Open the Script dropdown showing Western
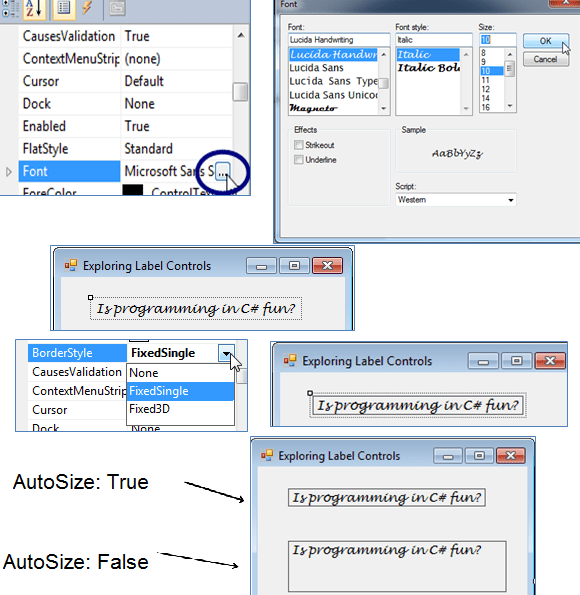The width and height of the screenshot is (580, 595). coord(456,200)
